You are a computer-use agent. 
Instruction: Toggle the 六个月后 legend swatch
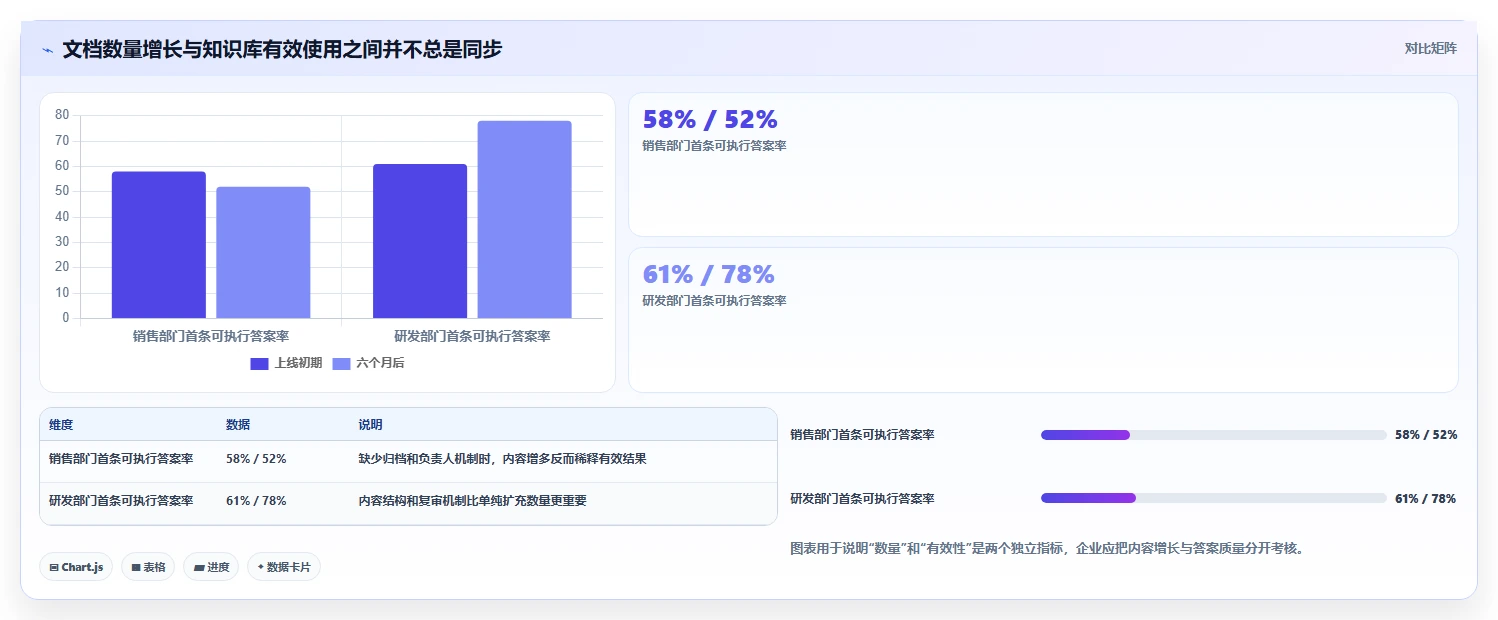pos(341,363)
